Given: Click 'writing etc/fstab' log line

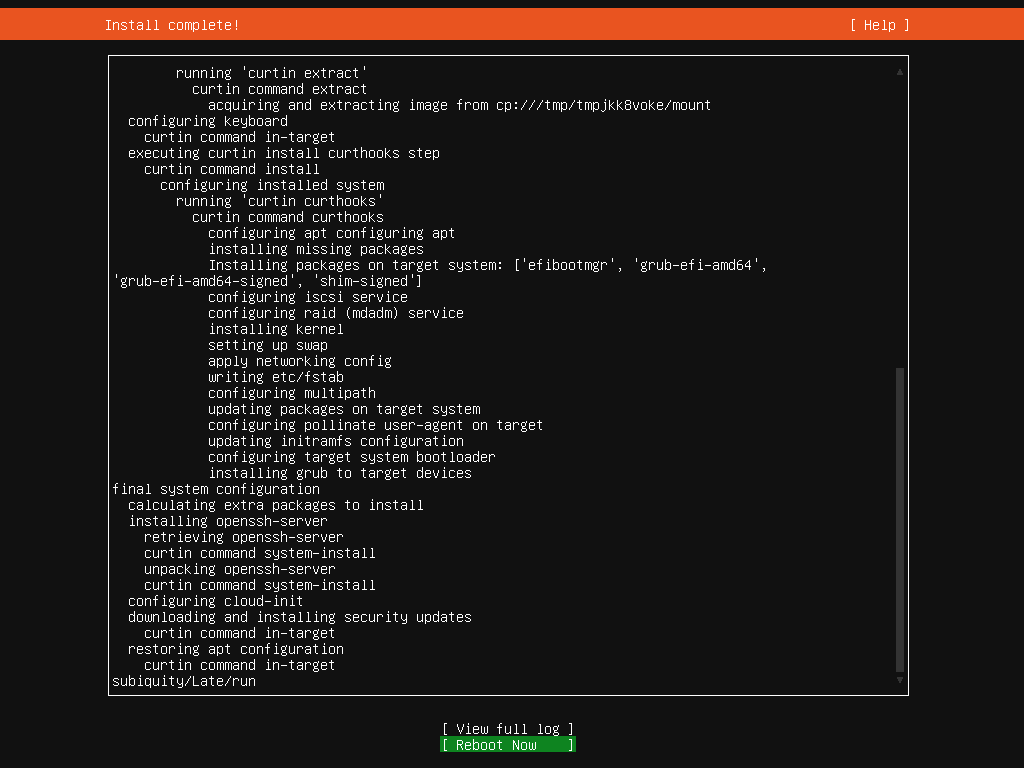Looking at the screenshot, I should pos(276,377).
